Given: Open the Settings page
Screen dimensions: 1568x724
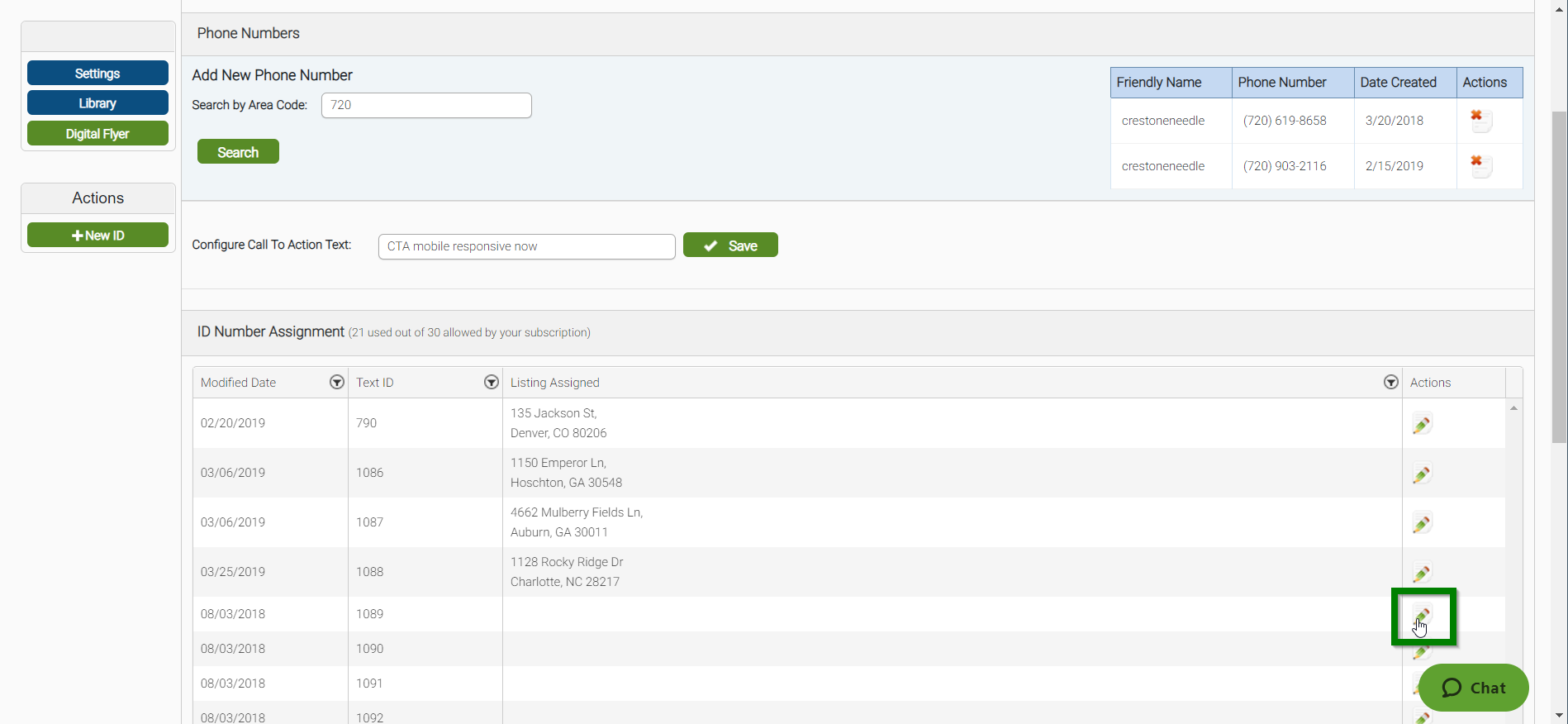Looking at the screenshot, I should click(97, 73).
